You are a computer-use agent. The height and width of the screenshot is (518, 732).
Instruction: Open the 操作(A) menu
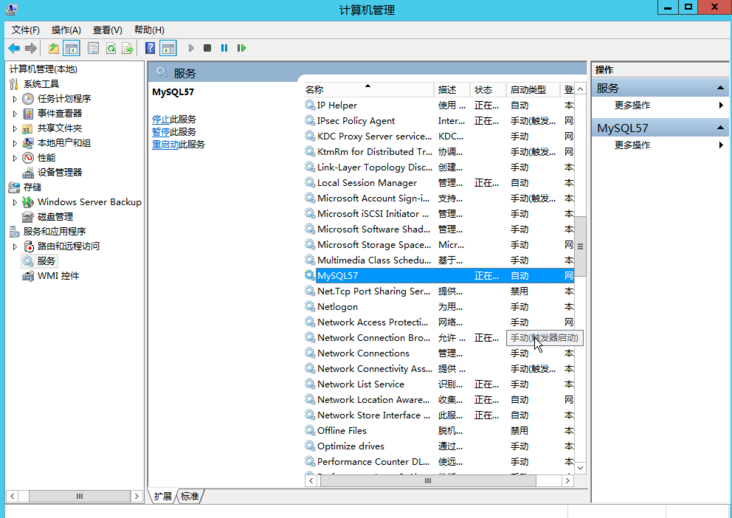(x=66, y=30)
